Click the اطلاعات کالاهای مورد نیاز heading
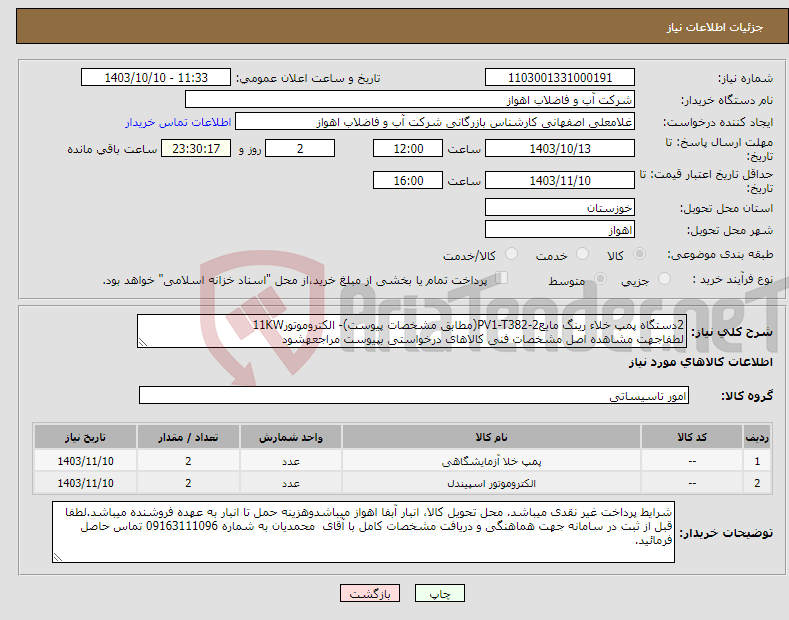789x620 pixels. [x=700, y=362]
